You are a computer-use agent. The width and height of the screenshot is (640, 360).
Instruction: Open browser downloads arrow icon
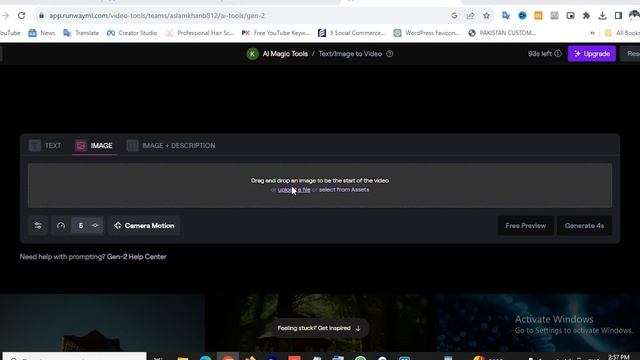point(602,16)
